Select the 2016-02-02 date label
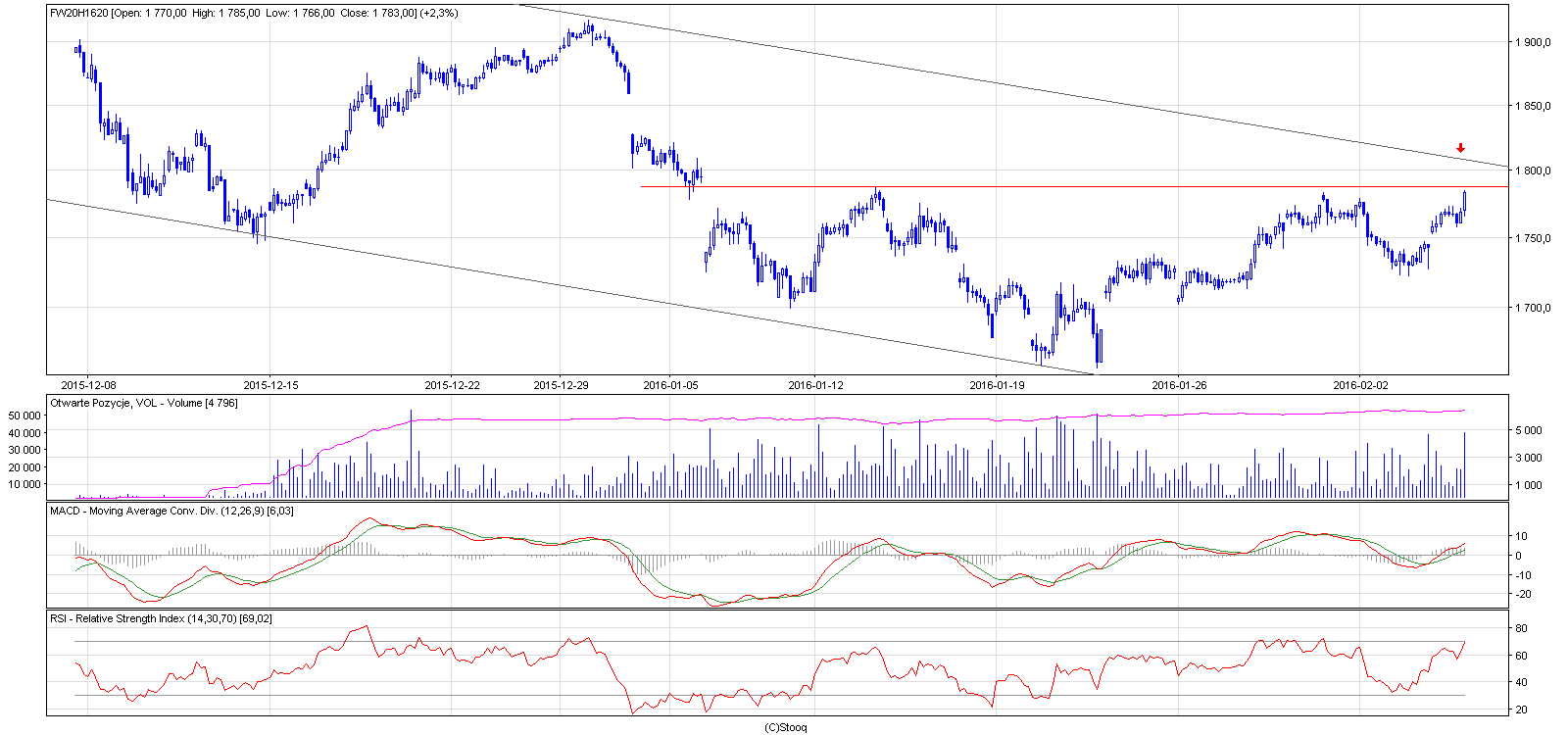This screenshot has height=735, width=1568. pos(1360,385)
